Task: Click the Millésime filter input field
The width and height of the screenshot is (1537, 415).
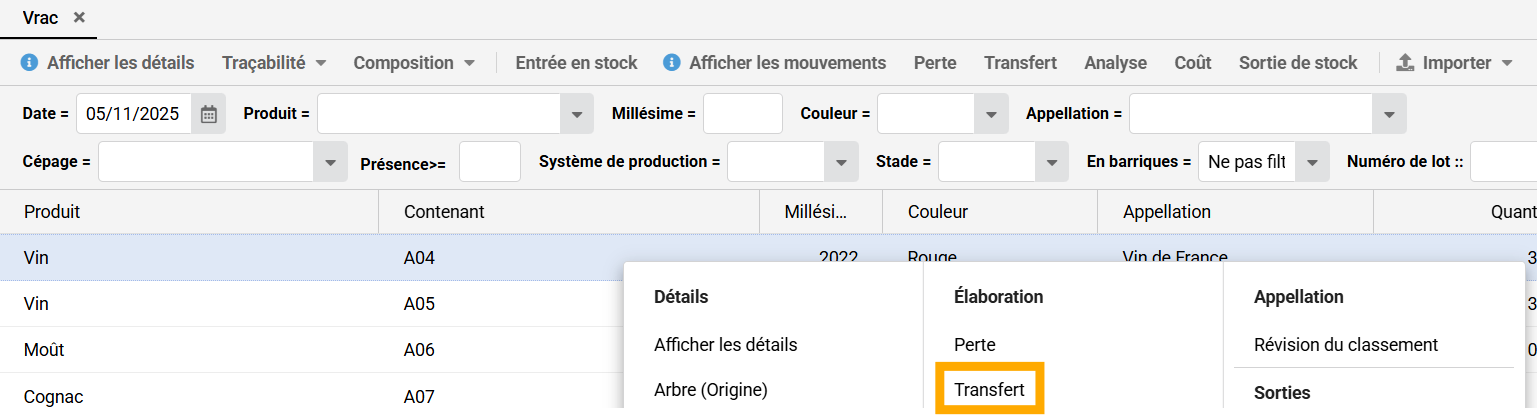Action: click(742, 114)
